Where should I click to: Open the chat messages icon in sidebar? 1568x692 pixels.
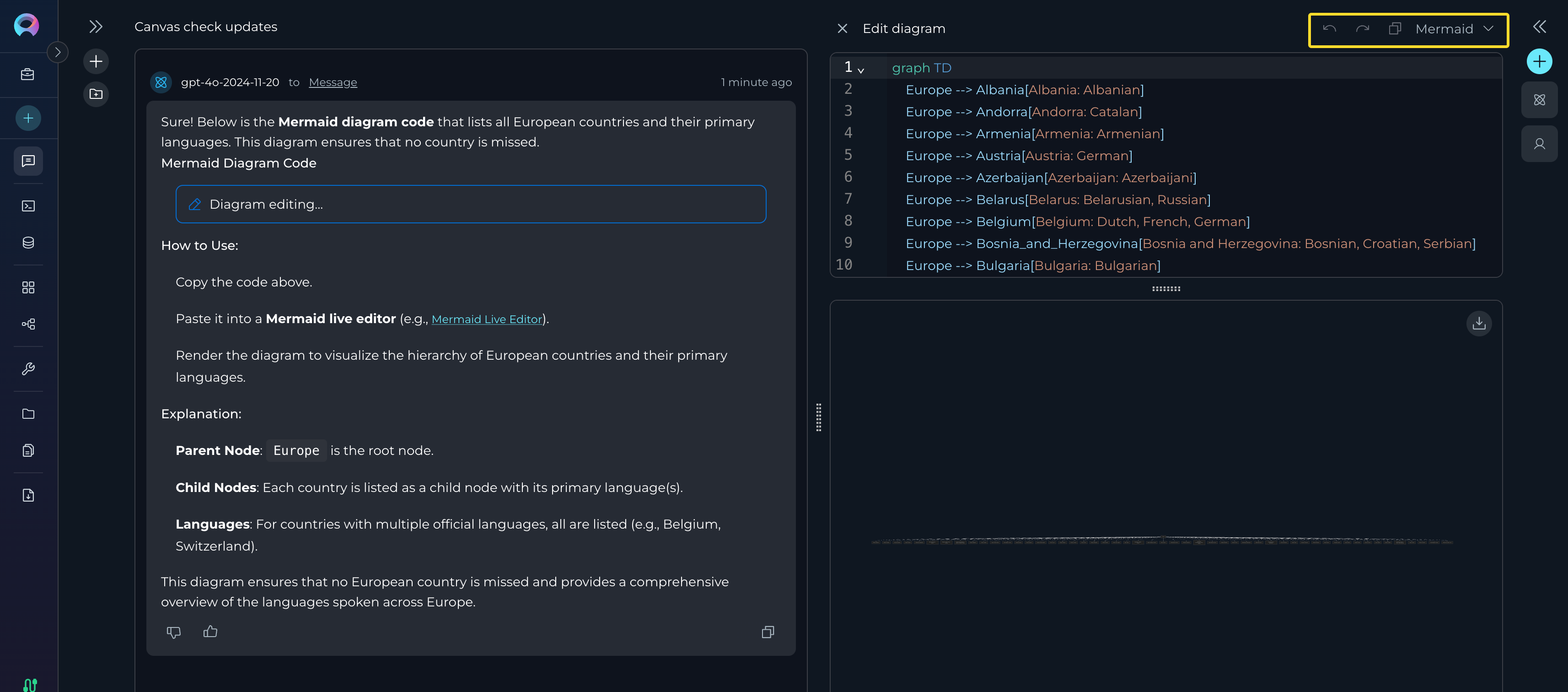28,161
